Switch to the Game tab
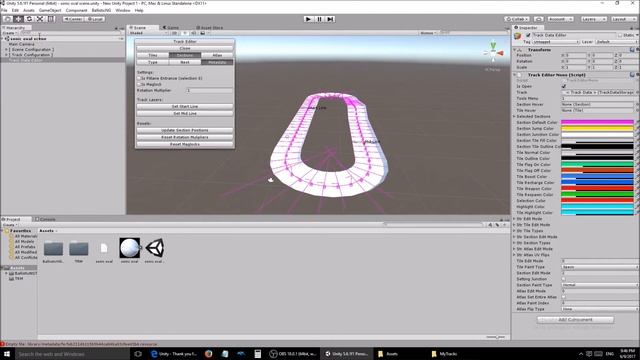This screenshot has width=640, height=360. [x=171, y=28]
